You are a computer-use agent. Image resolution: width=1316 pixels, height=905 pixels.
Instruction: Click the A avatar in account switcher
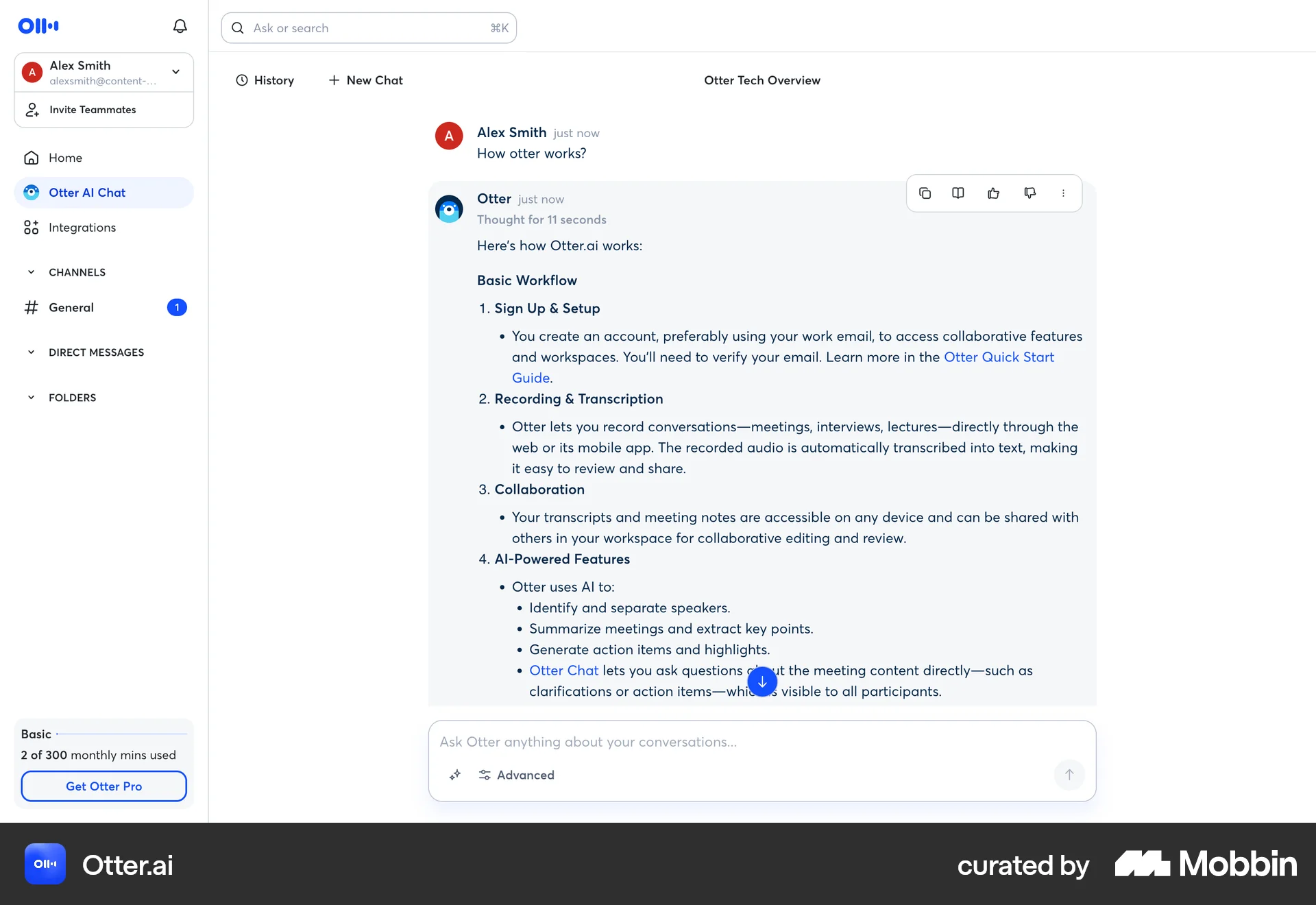(x=32, y=72)
